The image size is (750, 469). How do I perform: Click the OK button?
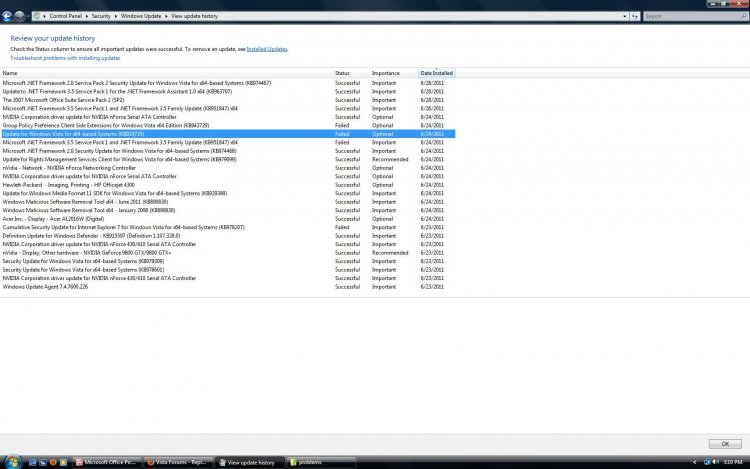725,444
